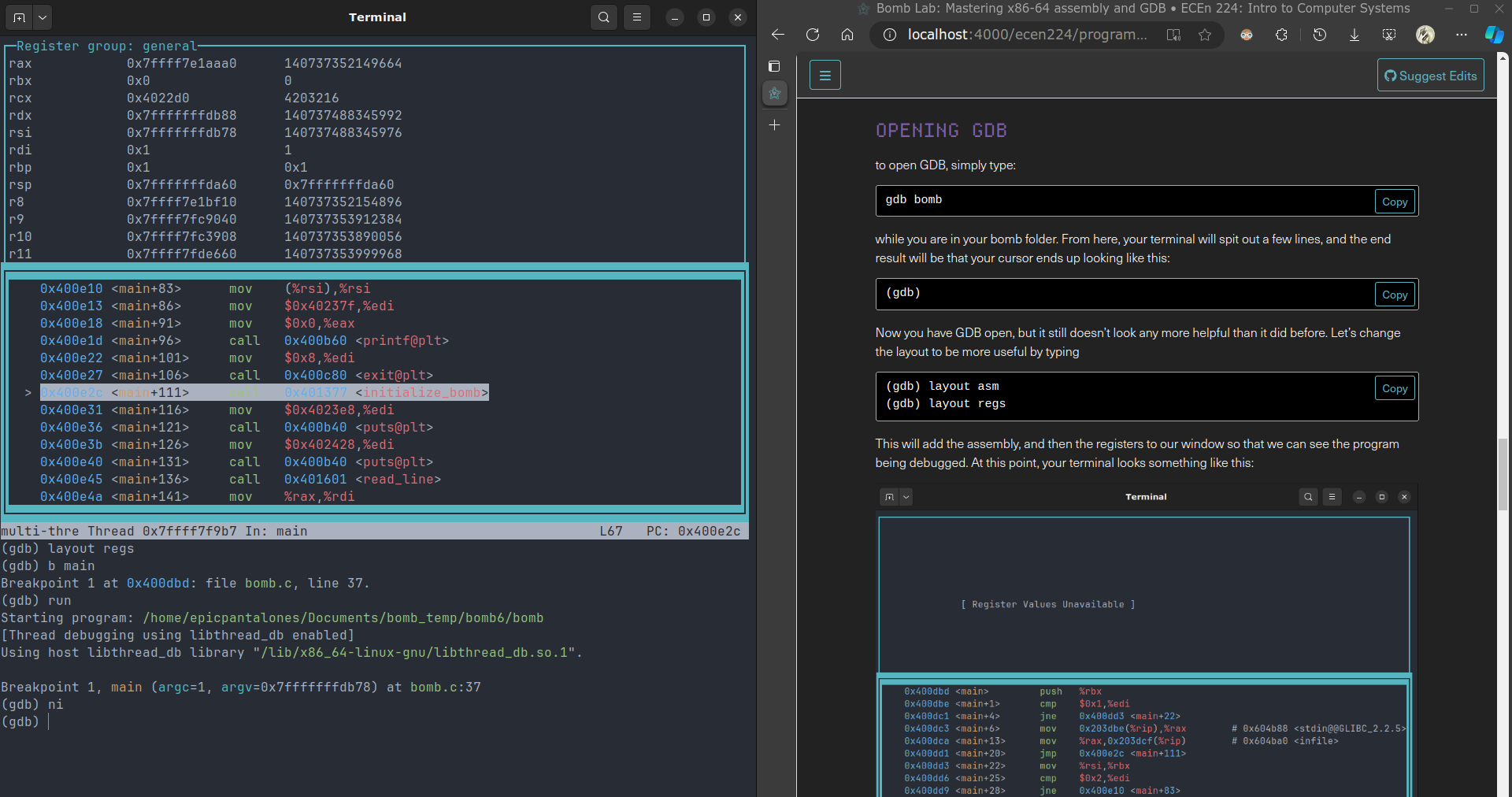Click the 'mov %rax,%rdi' line at main+141
1512x797 pixels.
(x=197, y=496)
